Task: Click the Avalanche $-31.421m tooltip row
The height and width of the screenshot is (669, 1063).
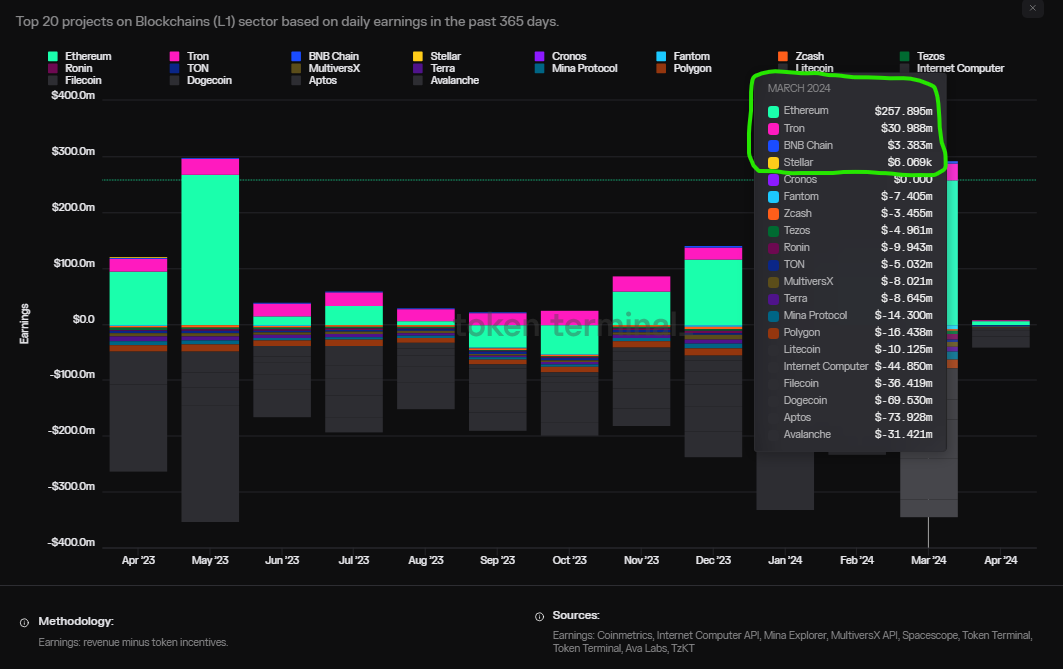Action: tap(850, 434)
